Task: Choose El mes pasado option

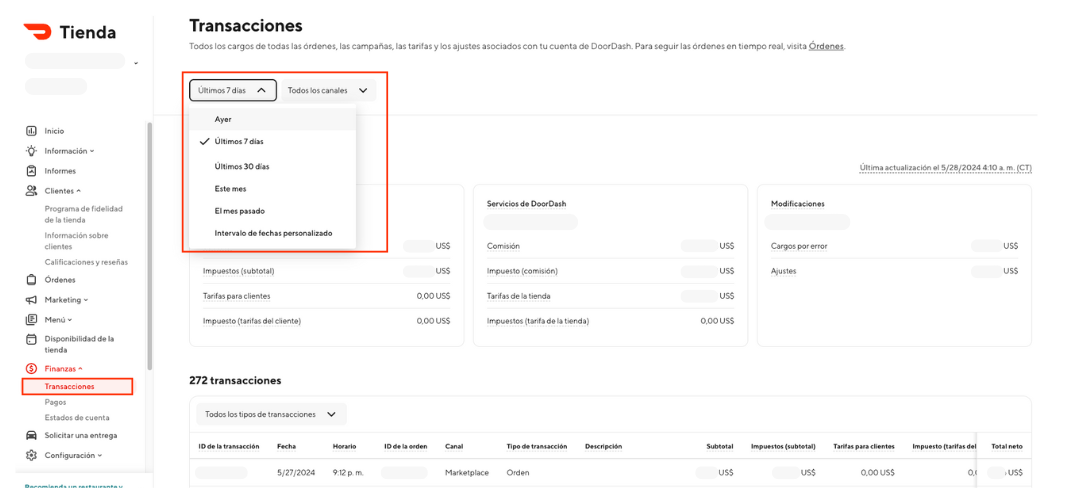Action: (273, 211)
